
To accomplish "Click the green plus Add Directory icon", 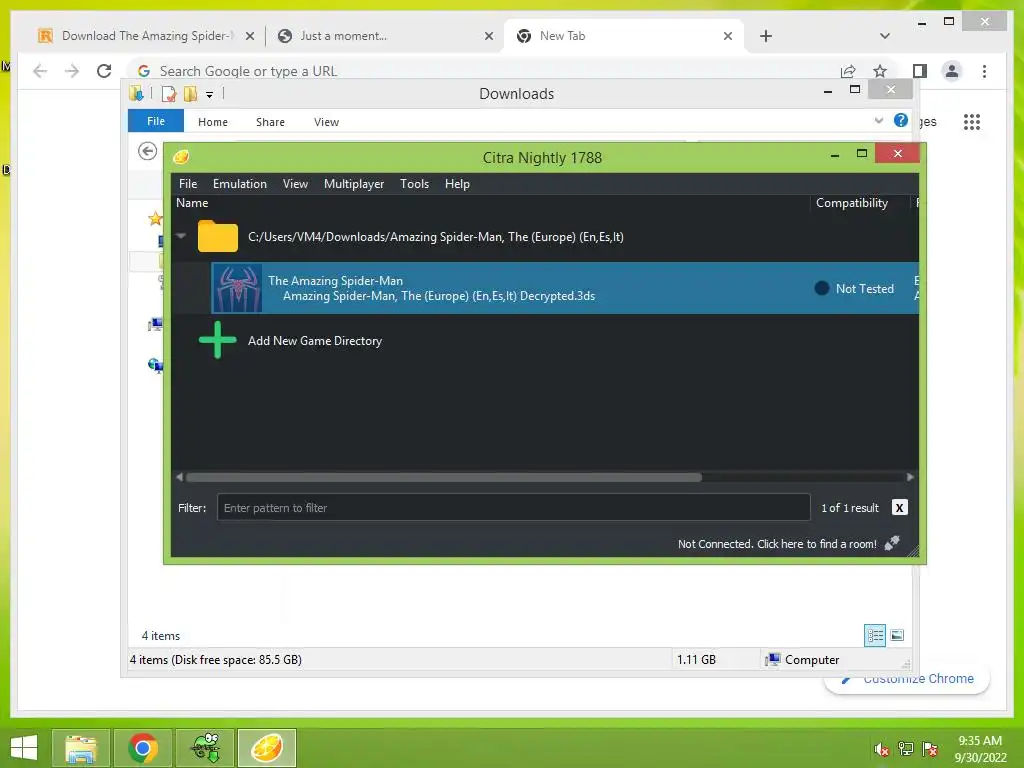I will (x=217, y=340).
